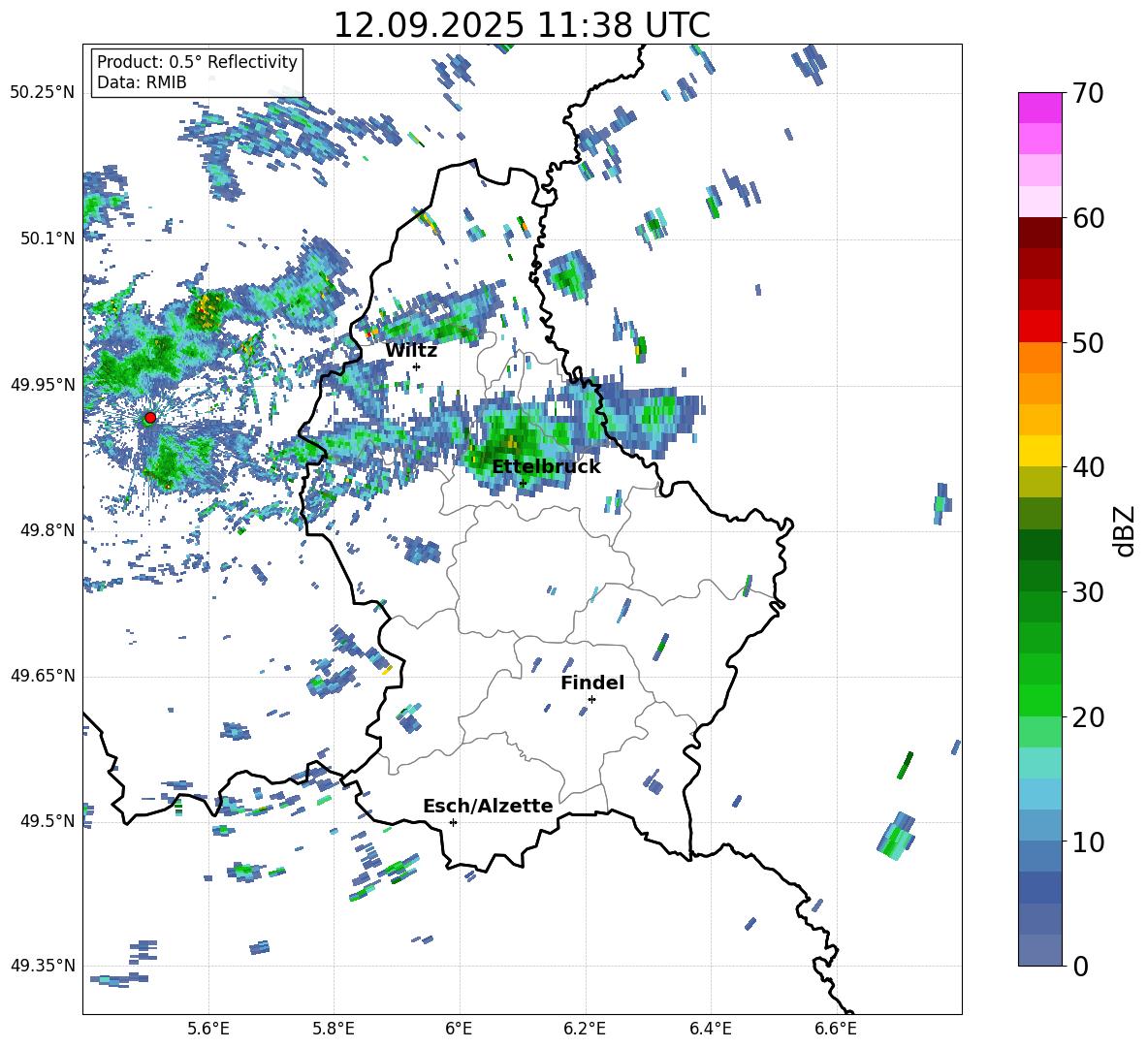1148x1048 pixels.
Task: Click the dBZ colorbar unit label
Action: (1126, 530)
